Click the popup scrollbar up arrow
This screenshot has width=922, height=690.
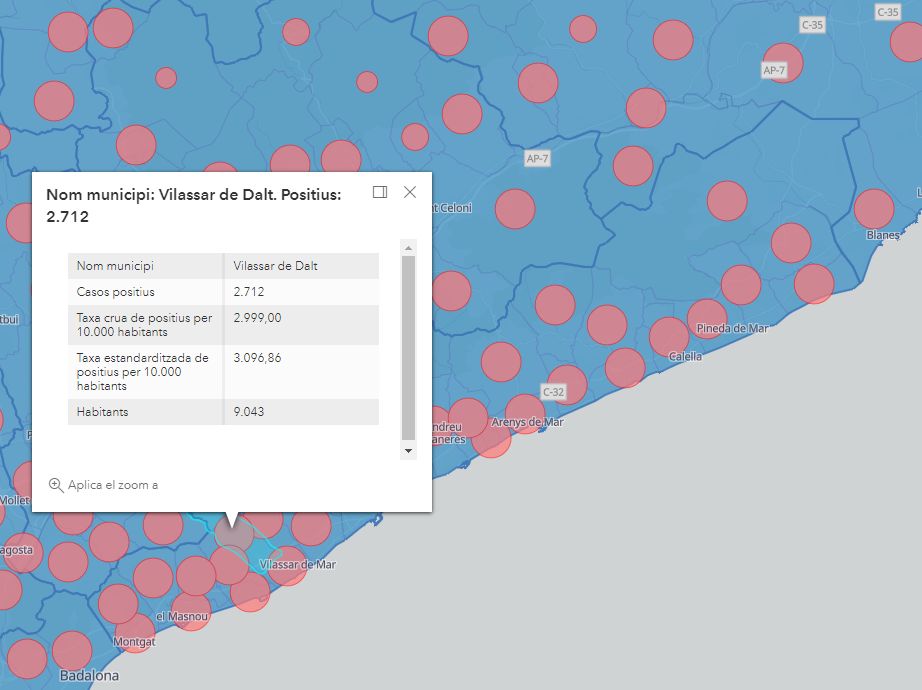408,248
